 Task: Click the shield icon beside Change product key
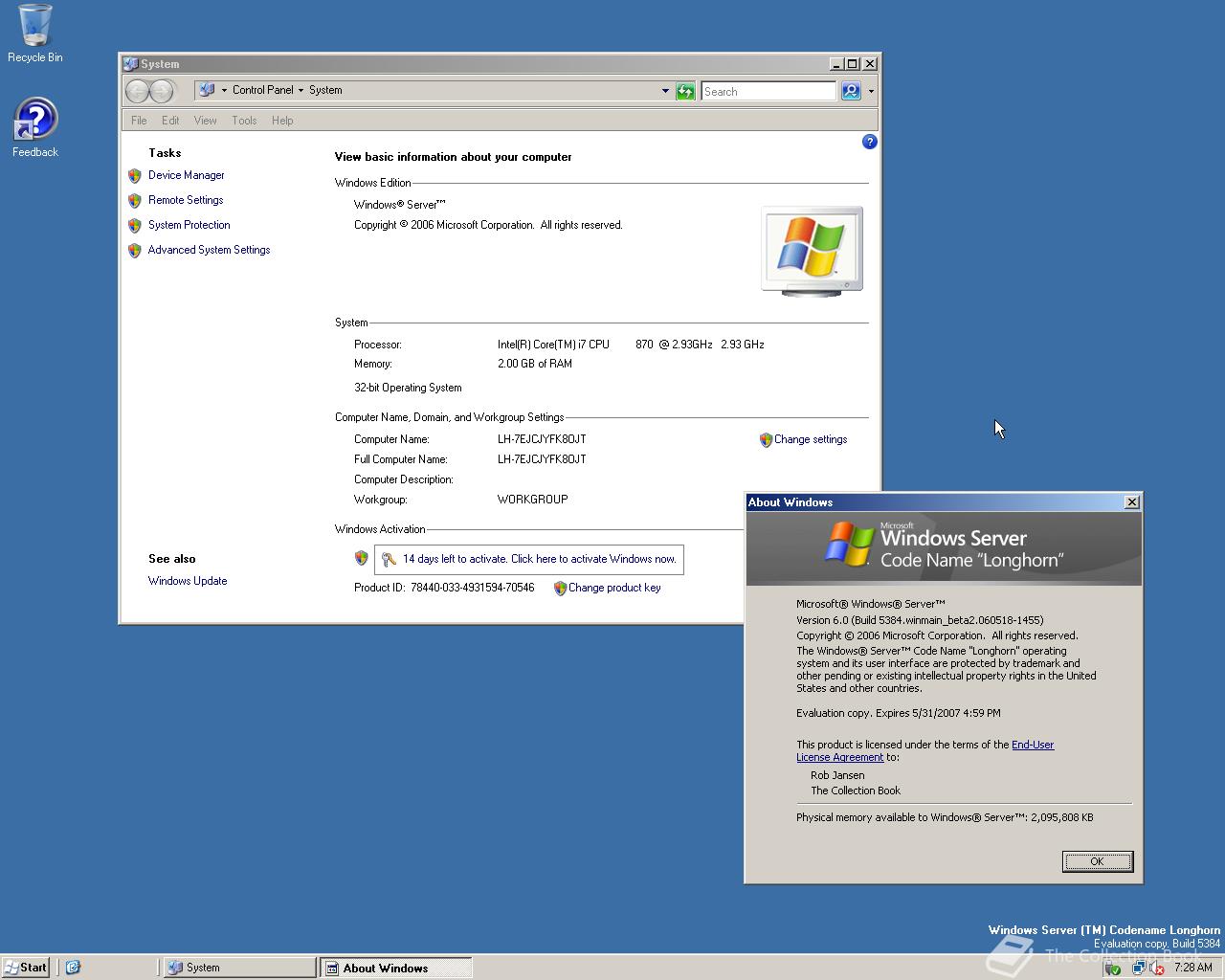tap(560, 589)
